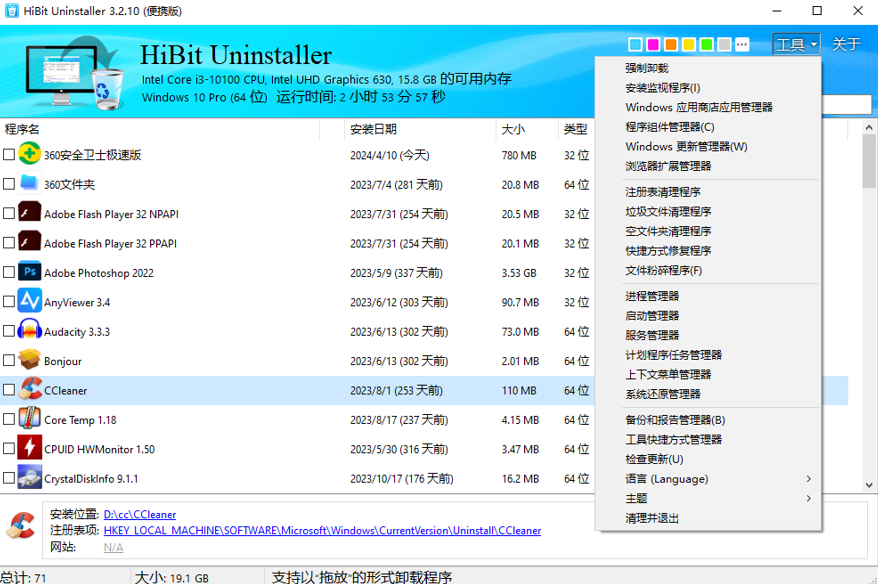Image resolution: width=878 pixels, height=584 pixels.
Task: Click the CCleaner icon in the program list
Action: tap(27, 390)
